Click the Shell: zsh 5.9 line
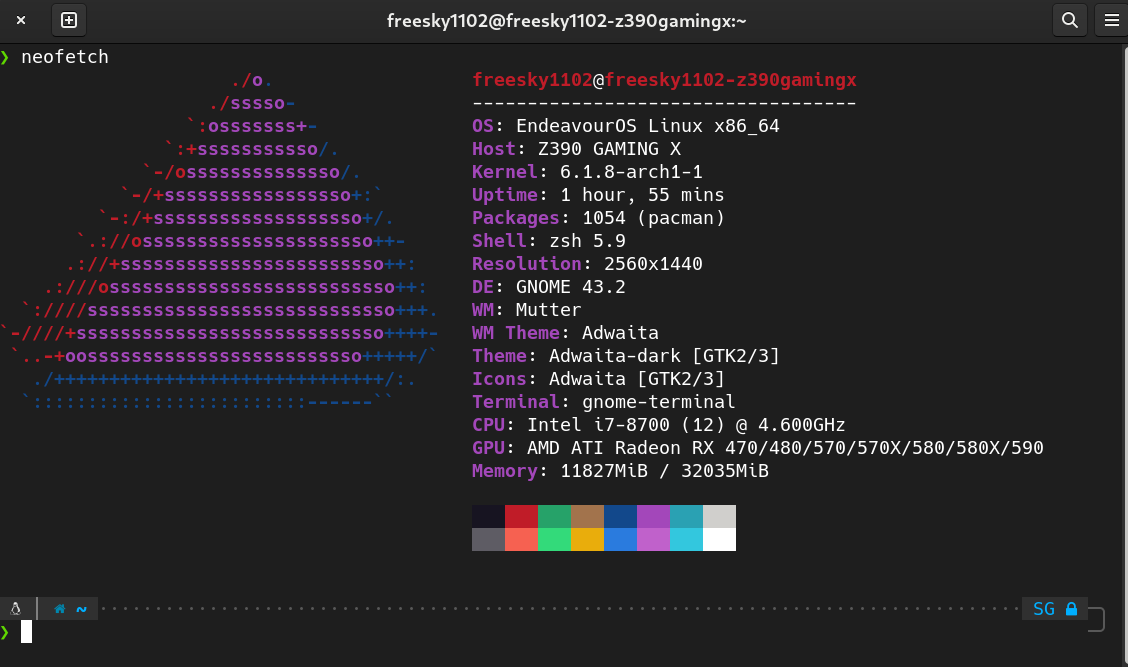Image resolution: width=1128 pixels, height=667 pixels. tap(549, 241)
